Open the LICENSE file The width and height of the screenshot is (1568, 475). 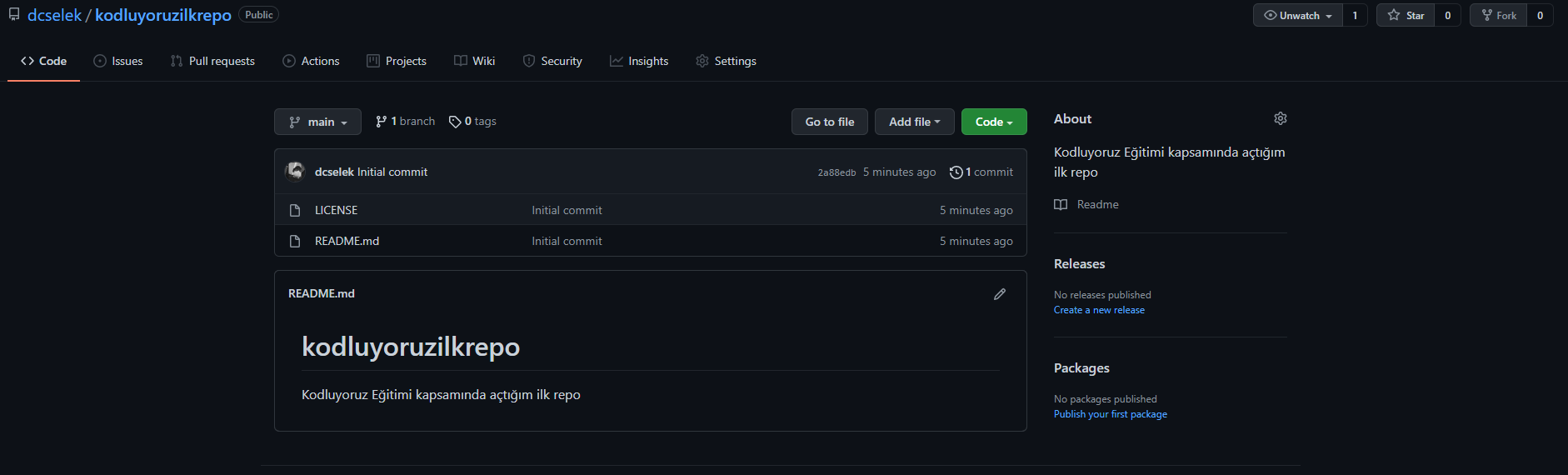pos(336,210)
